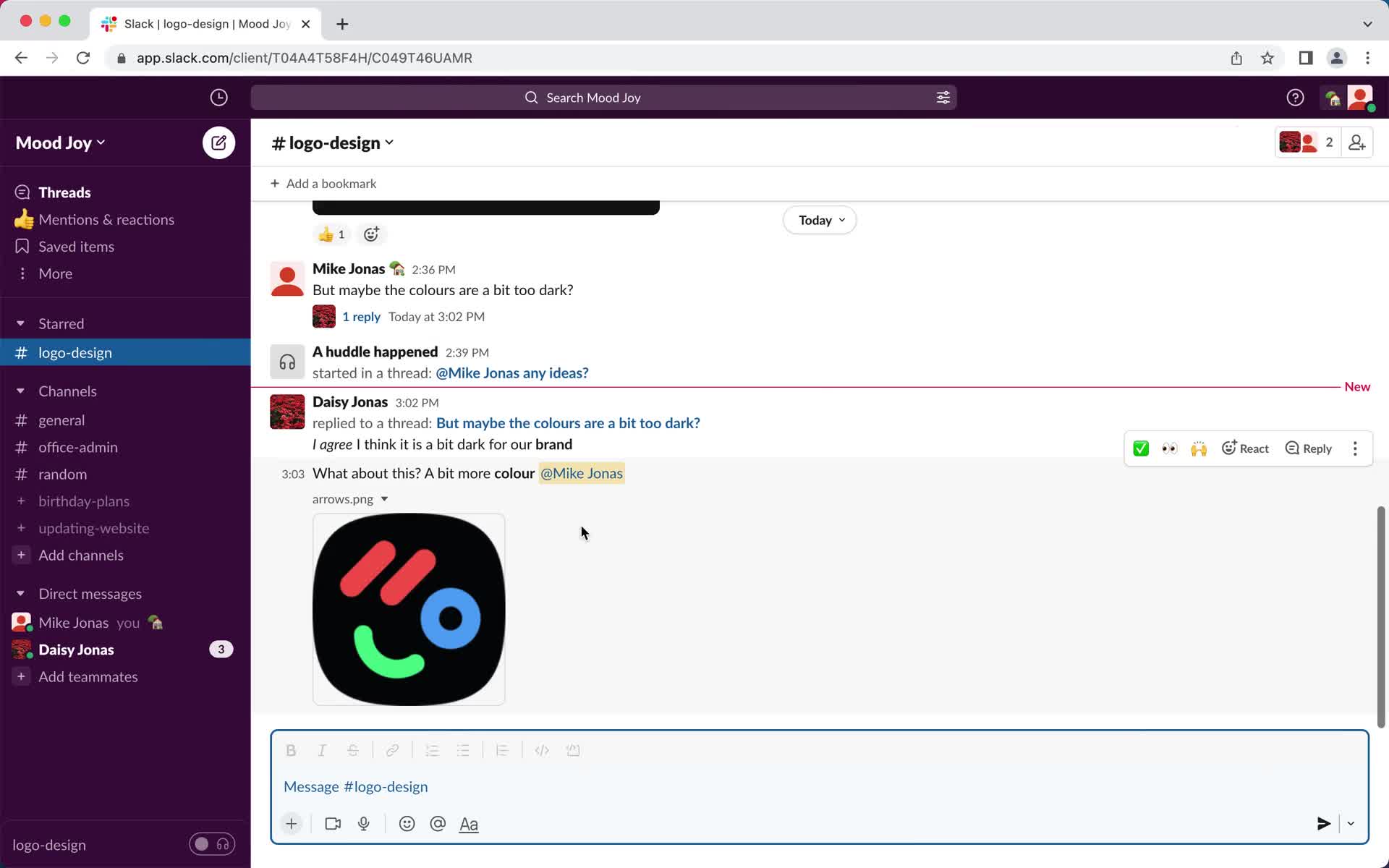React with white check mark emoji

click(x=1141, y=448)
